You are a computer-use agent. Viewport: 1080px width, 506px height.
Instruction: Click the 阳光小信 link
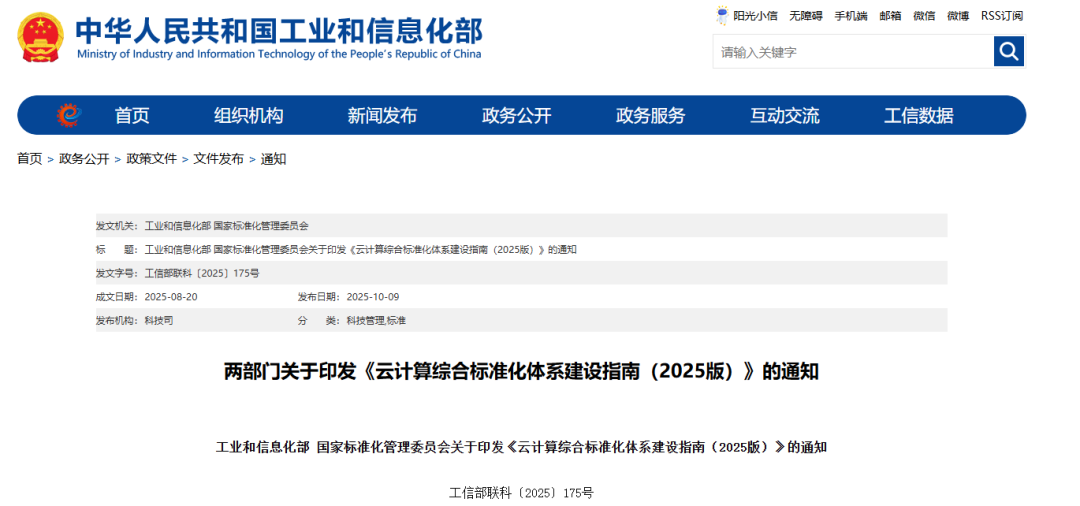point(755,16)
